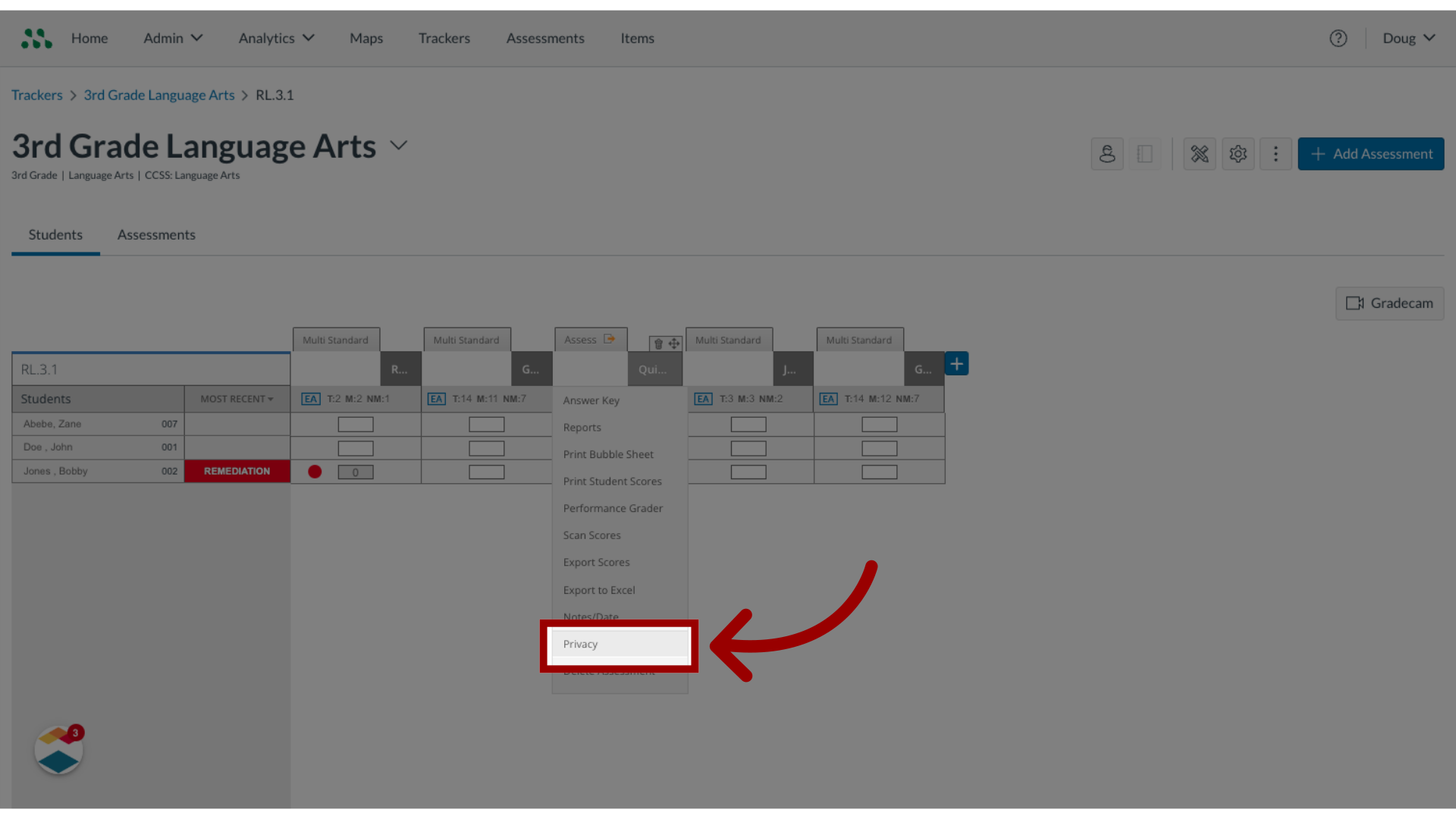Click the Assessments tab
The width and height of the screenshot is (1456, 819).
tap(155, 234)
